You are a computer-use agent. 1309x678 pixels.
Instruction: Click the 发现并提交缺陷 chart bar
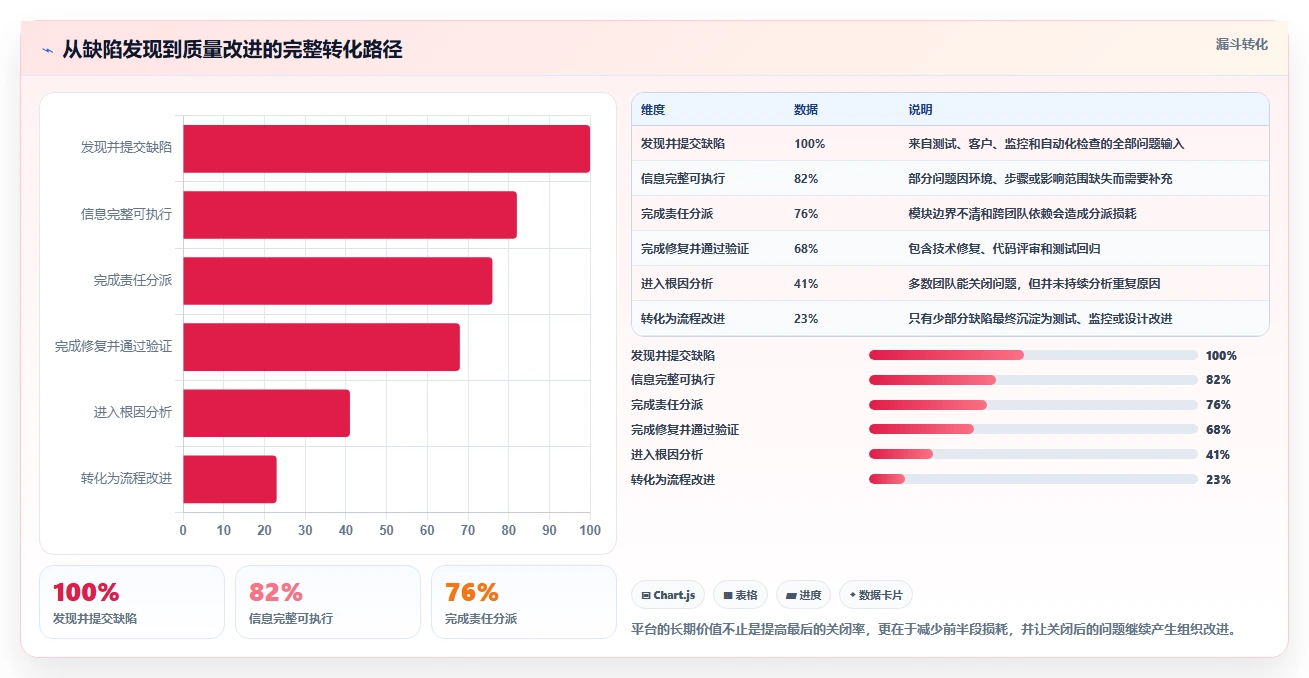click(x=386, y=149)
